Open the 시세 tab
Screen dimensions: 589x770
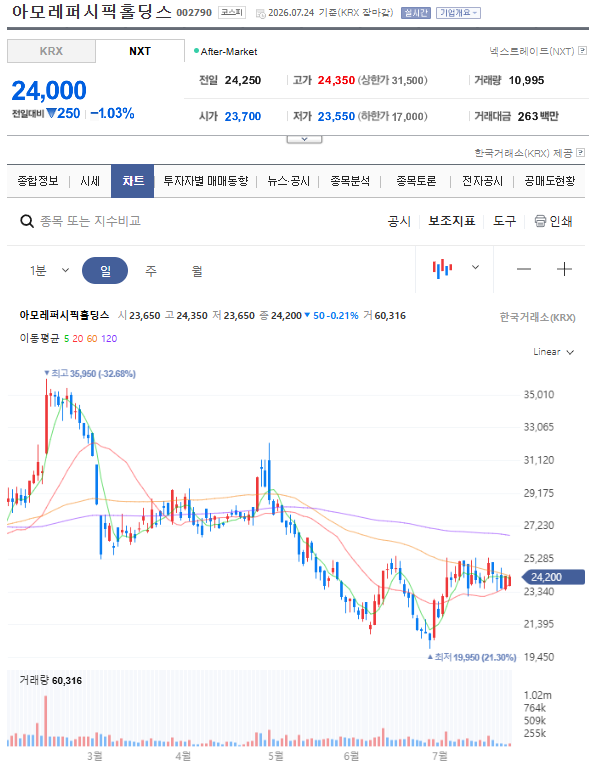click(90, 181)
